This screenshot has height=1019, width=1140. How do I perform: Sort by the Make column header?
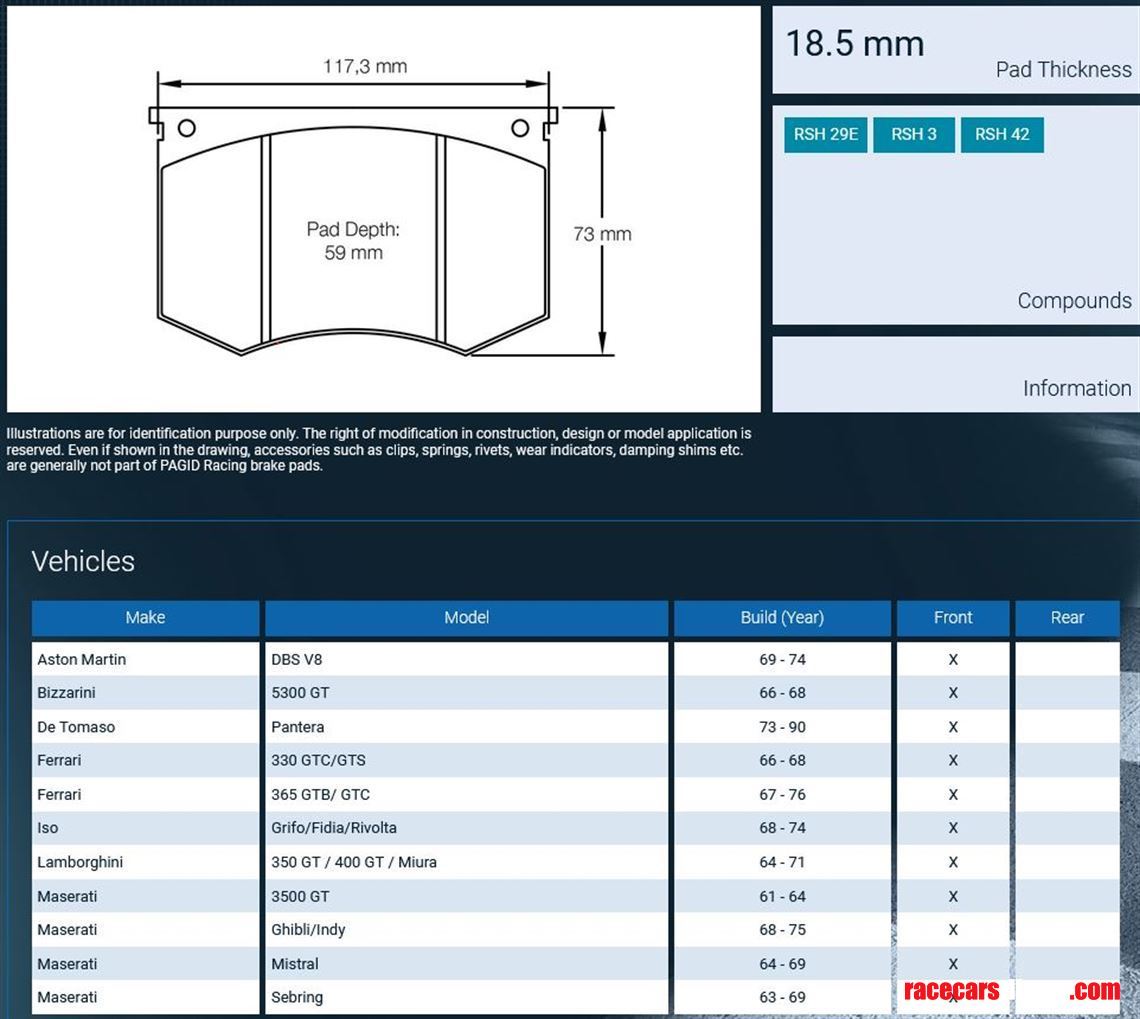coord(145,618)
